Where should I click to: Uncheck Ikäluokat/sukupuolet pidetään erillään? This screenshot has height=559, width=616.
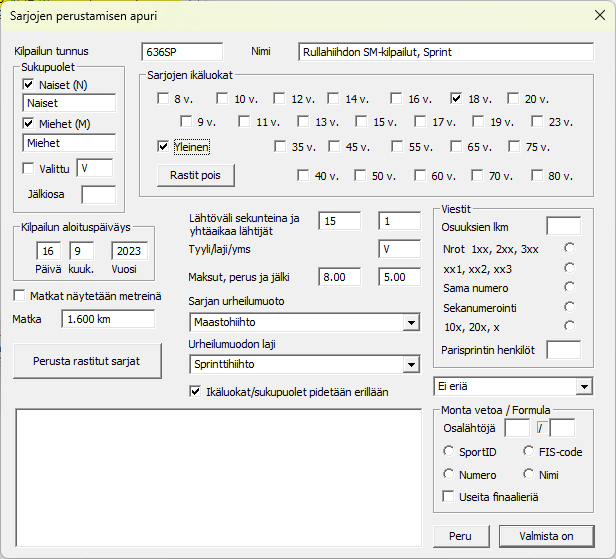pos(195,391)
